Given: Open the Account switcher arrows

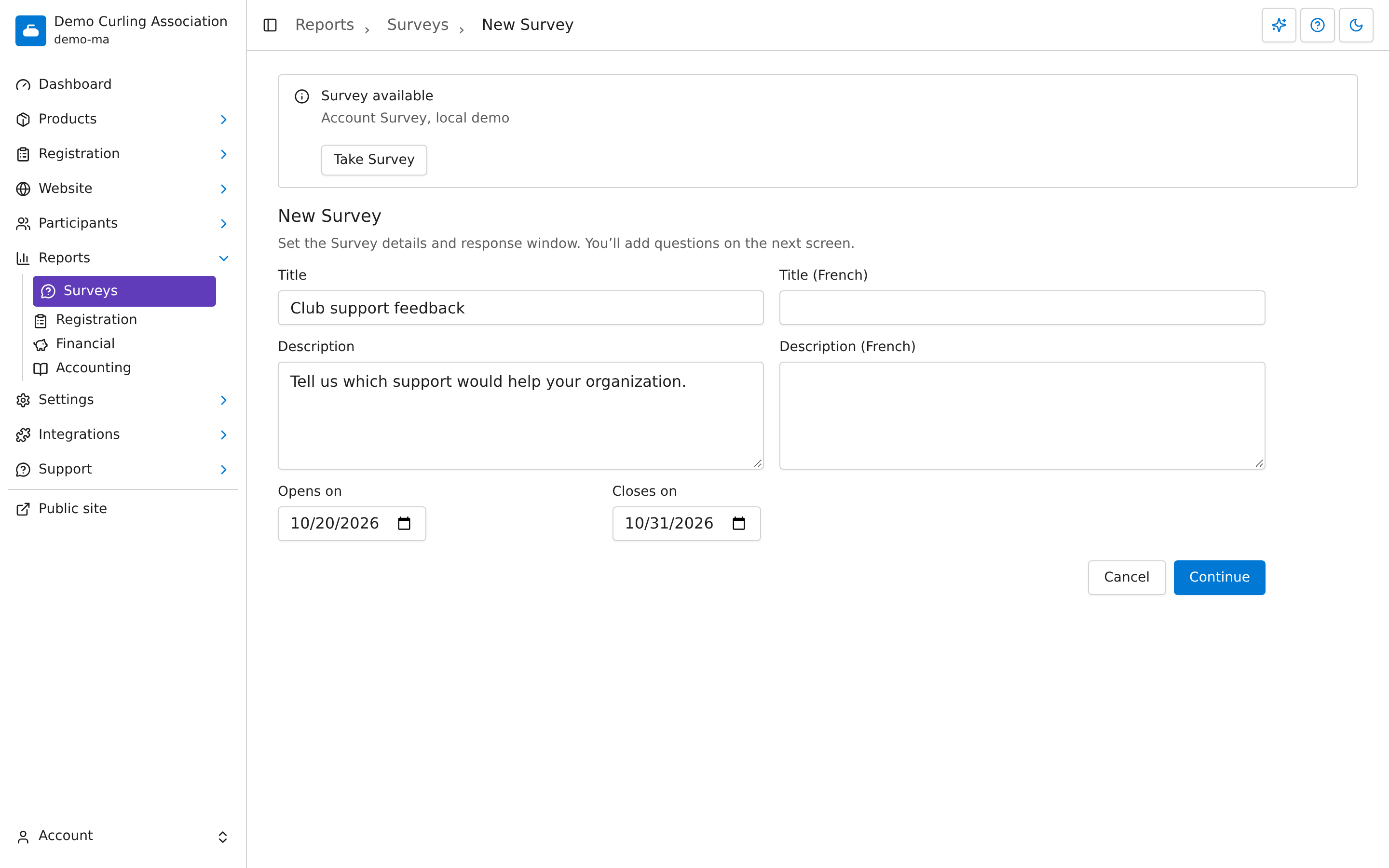Looking at the screenshot, I should [223, 837].
